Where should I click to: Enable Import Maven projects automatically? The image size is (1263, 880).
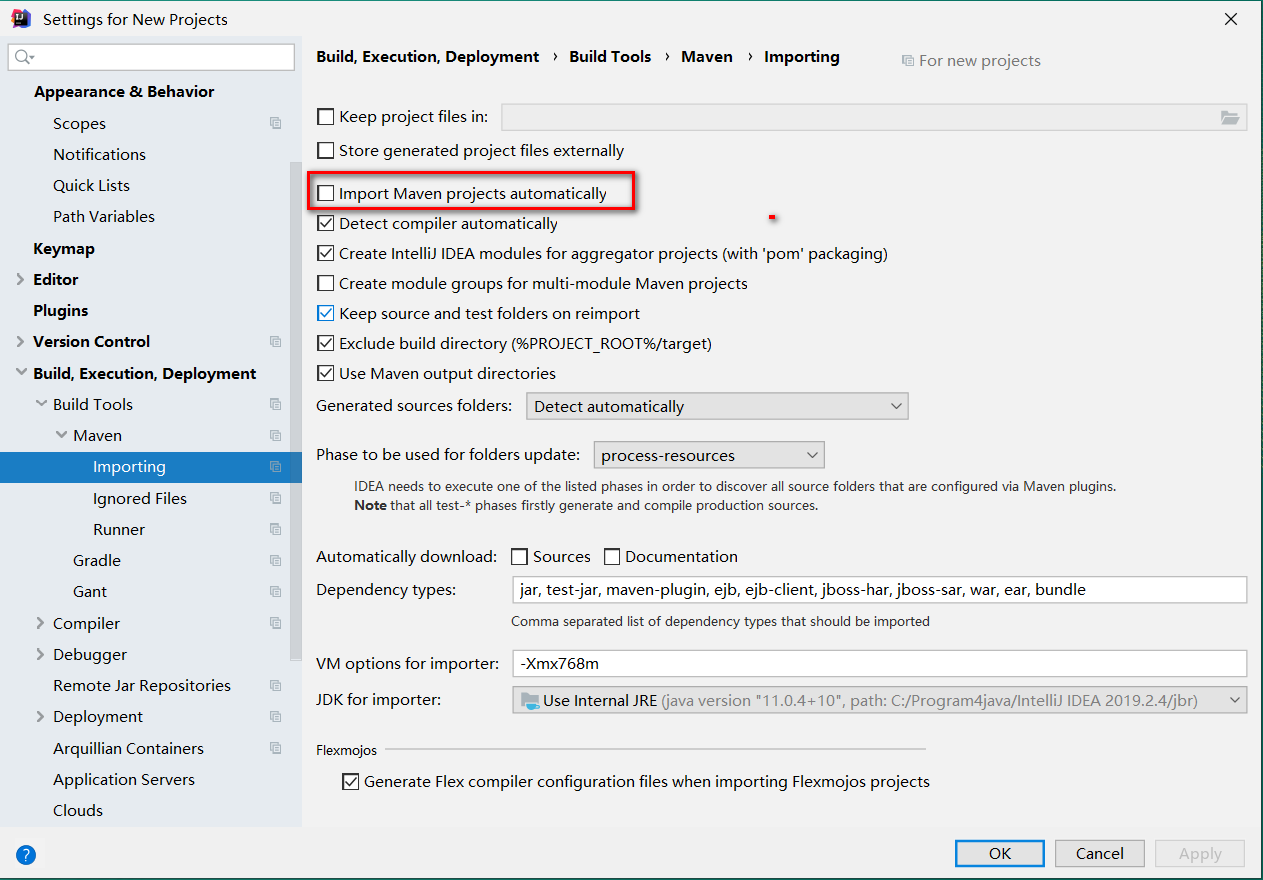pyautogui.click(x=326, y=193)
